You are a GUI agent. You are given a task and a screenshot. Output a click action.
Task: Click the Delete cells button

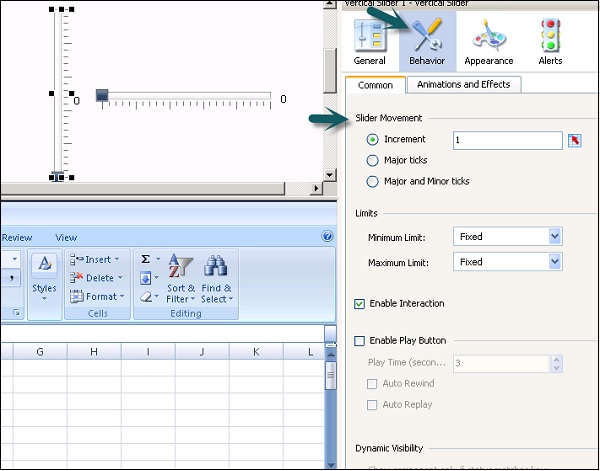95,278
